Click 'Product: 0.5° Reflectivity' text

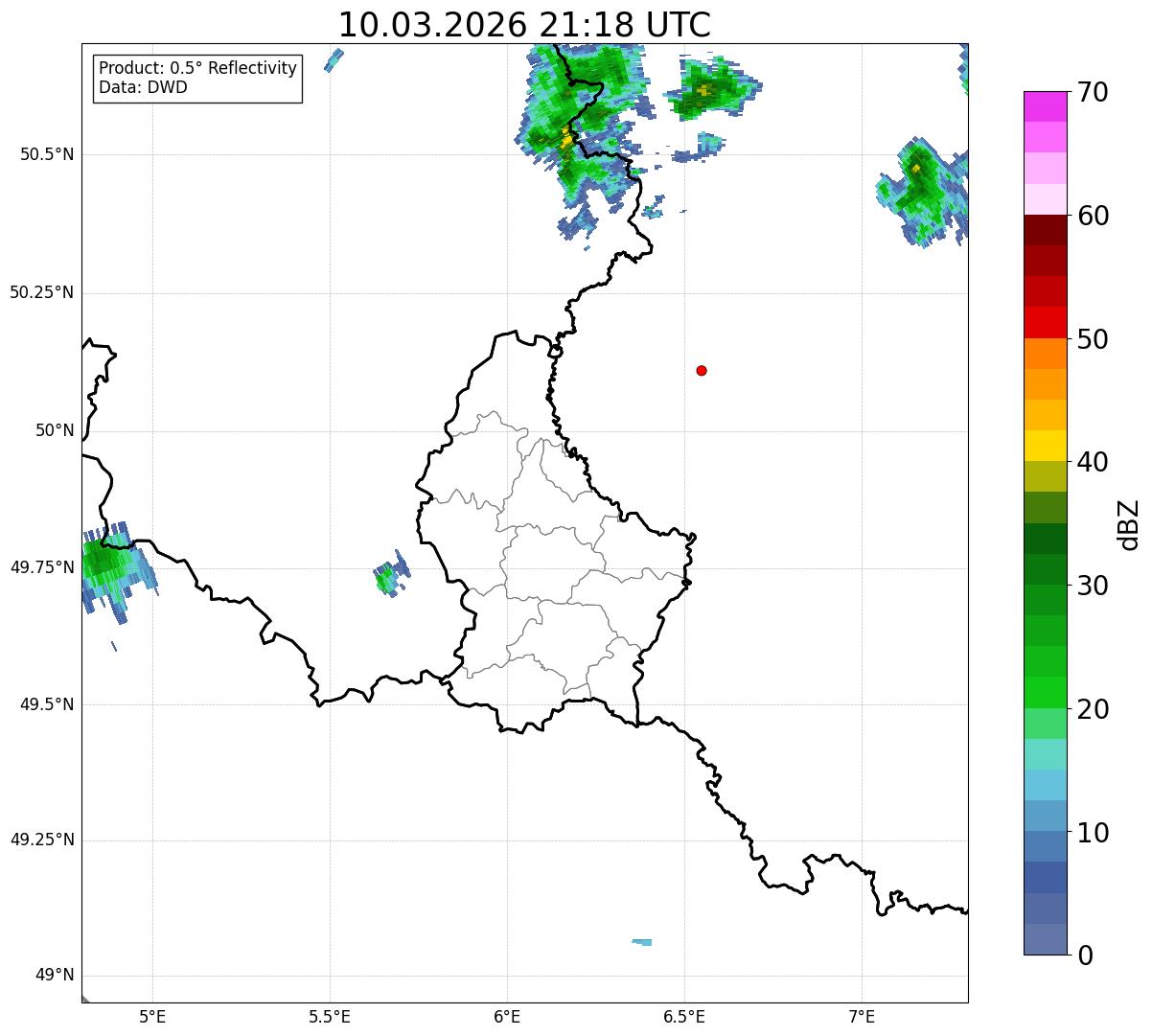coord(197,68)
